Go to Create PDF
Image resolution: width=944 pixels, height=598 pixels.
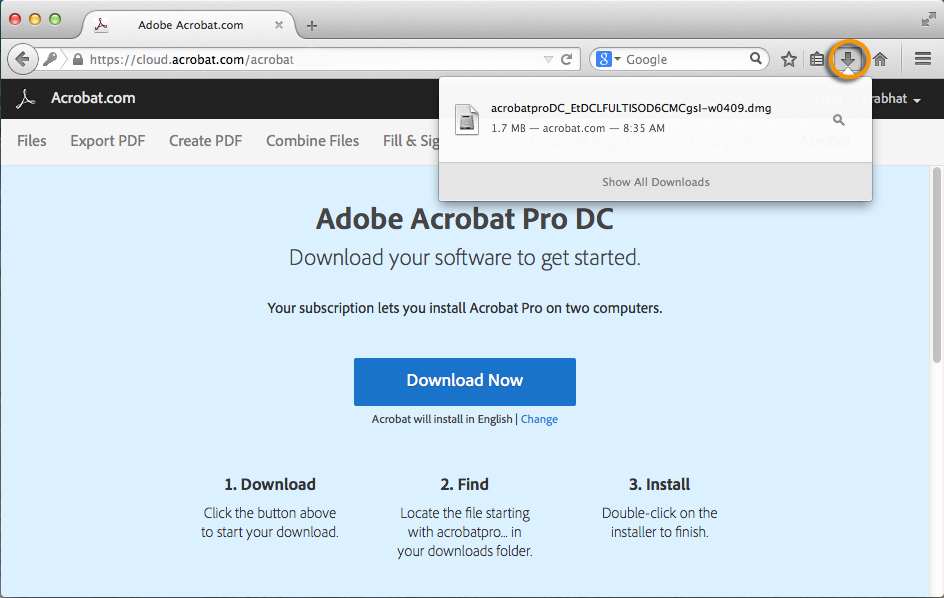[205, 140]
